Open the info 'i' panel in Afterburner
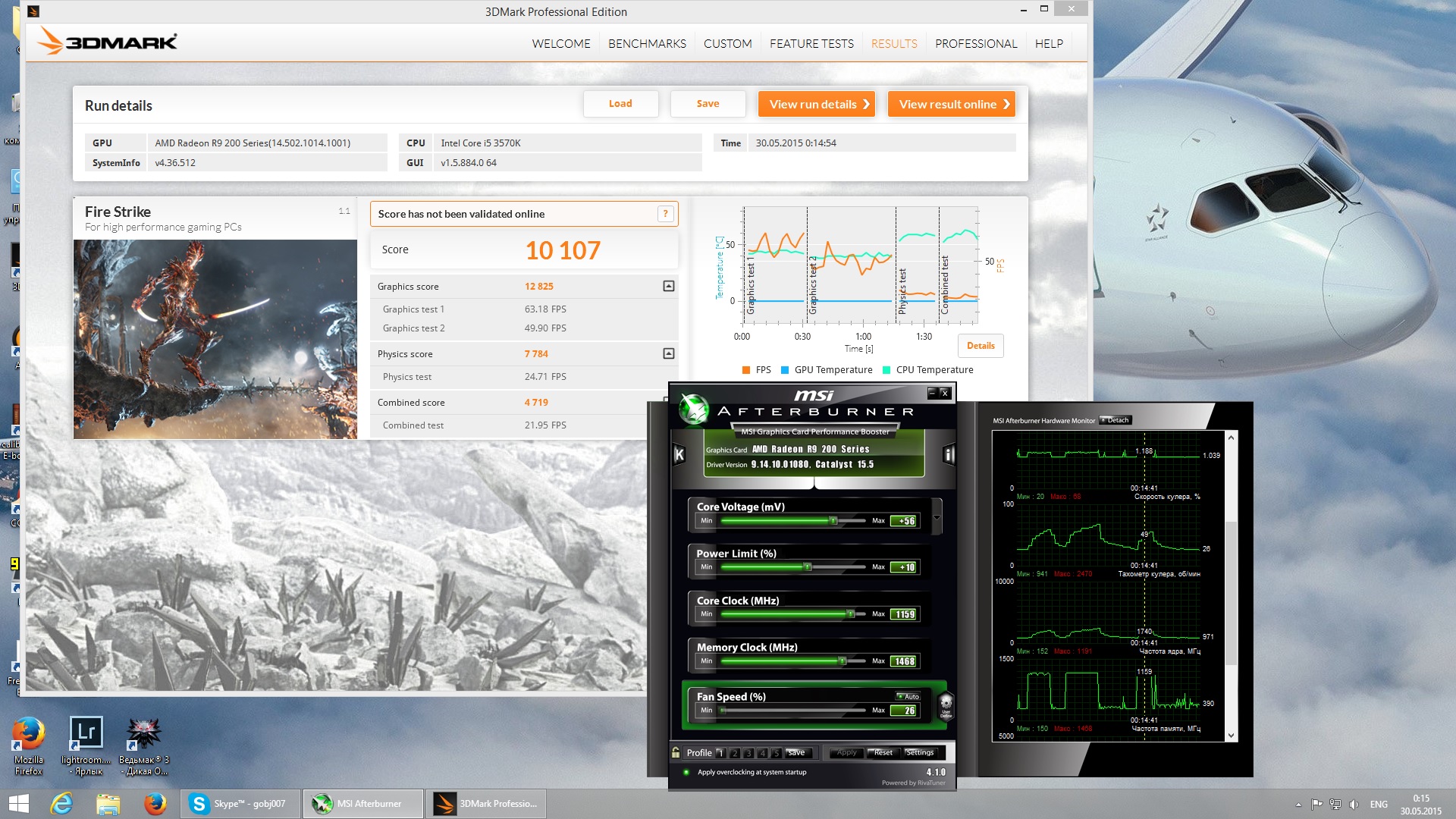 coord(948,454)
